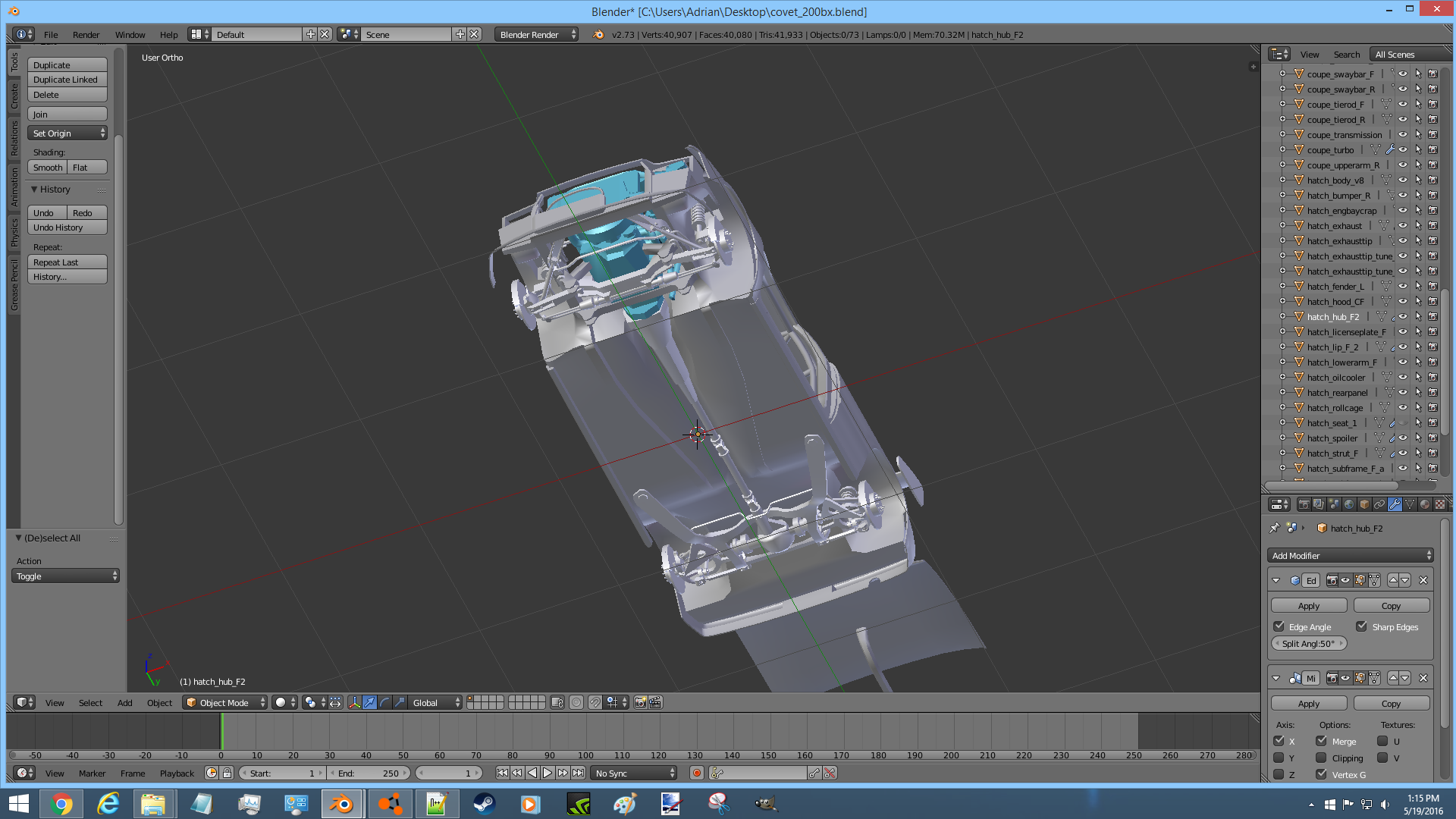This screenshot has width=1456, height=819.
Task: Collapse the Edge Split modifier panel
Action: [1276, 581]
